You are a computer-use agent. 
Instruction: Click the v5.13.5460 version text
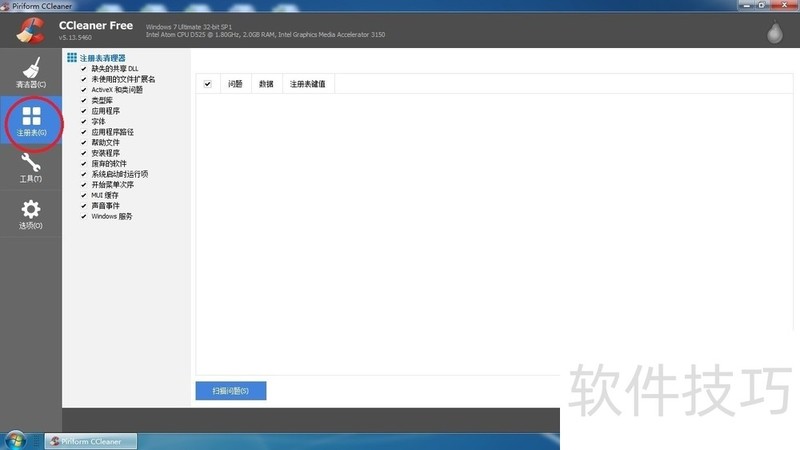point(75,38)
